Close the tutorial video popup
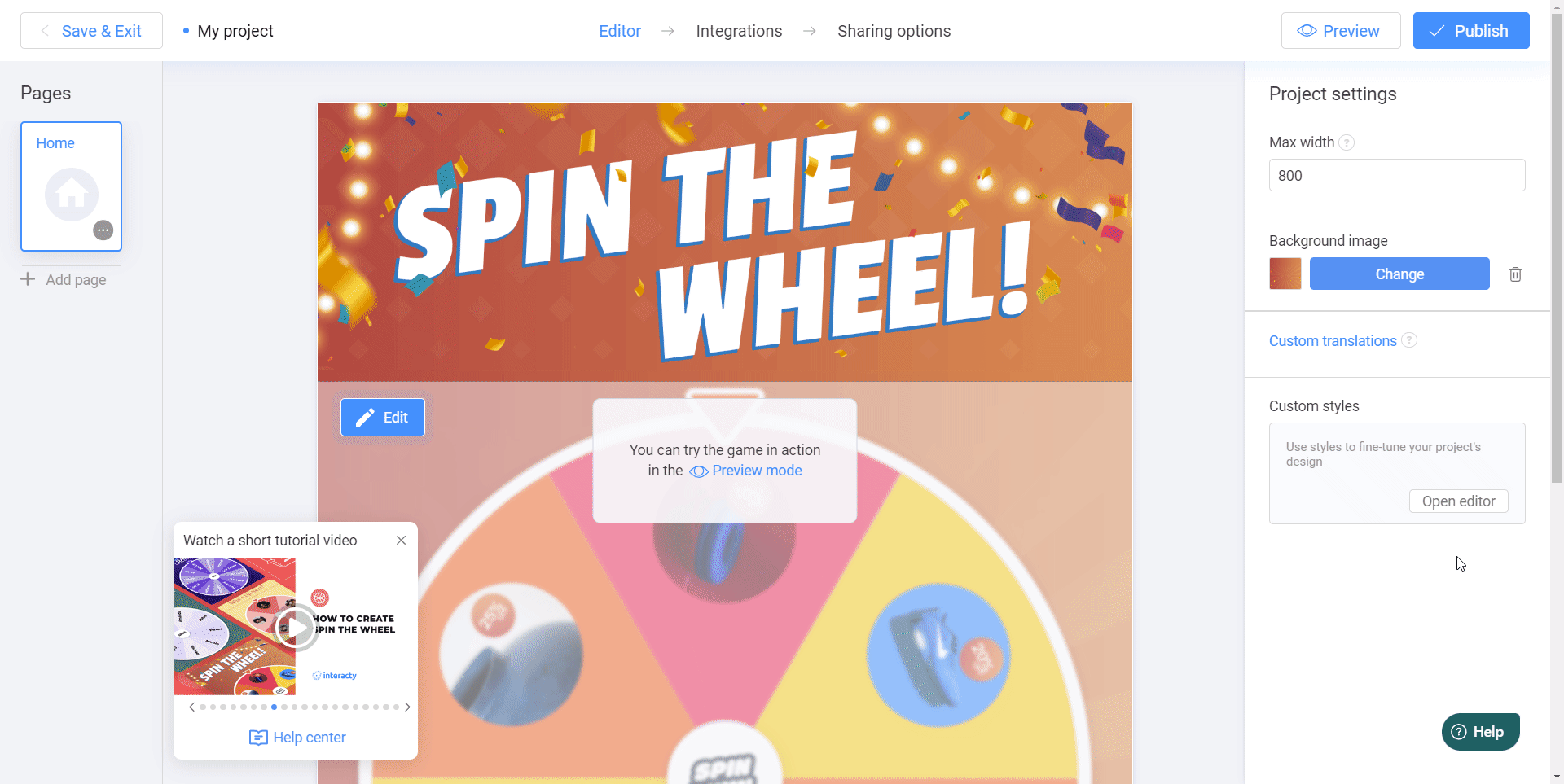1564x784 pixels. (401, 541)
